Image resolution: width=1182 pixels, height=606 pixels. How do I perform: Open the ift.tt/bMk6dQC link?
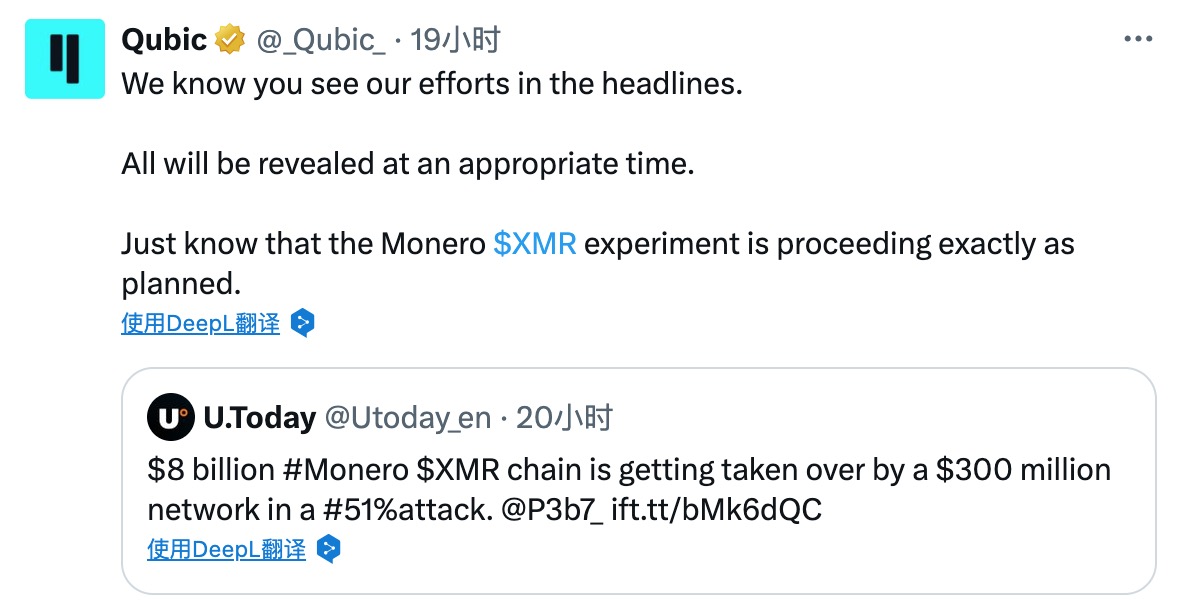[x=716, y=510]
